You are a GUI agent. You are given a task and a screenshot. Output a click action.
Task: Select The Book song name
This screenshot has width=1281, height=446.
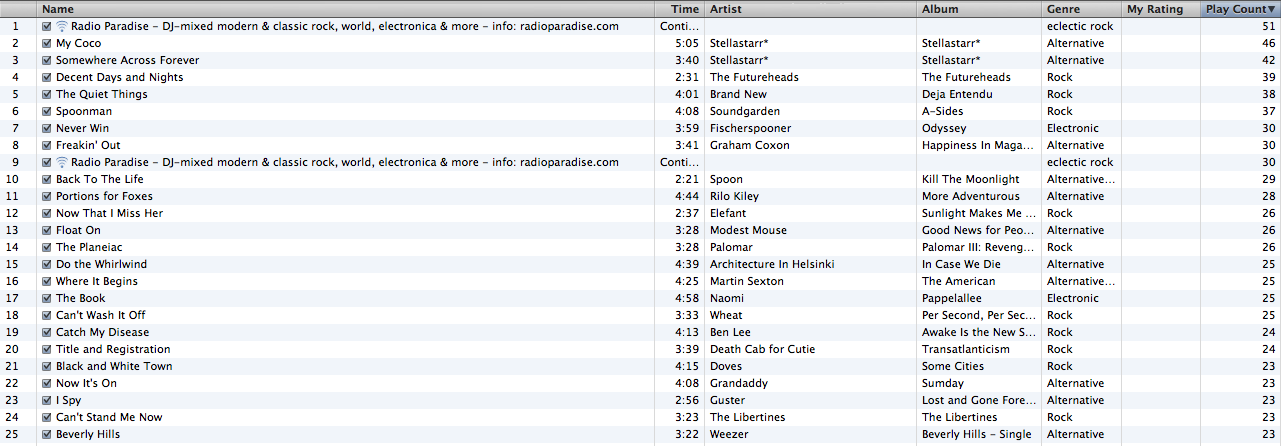80,299
